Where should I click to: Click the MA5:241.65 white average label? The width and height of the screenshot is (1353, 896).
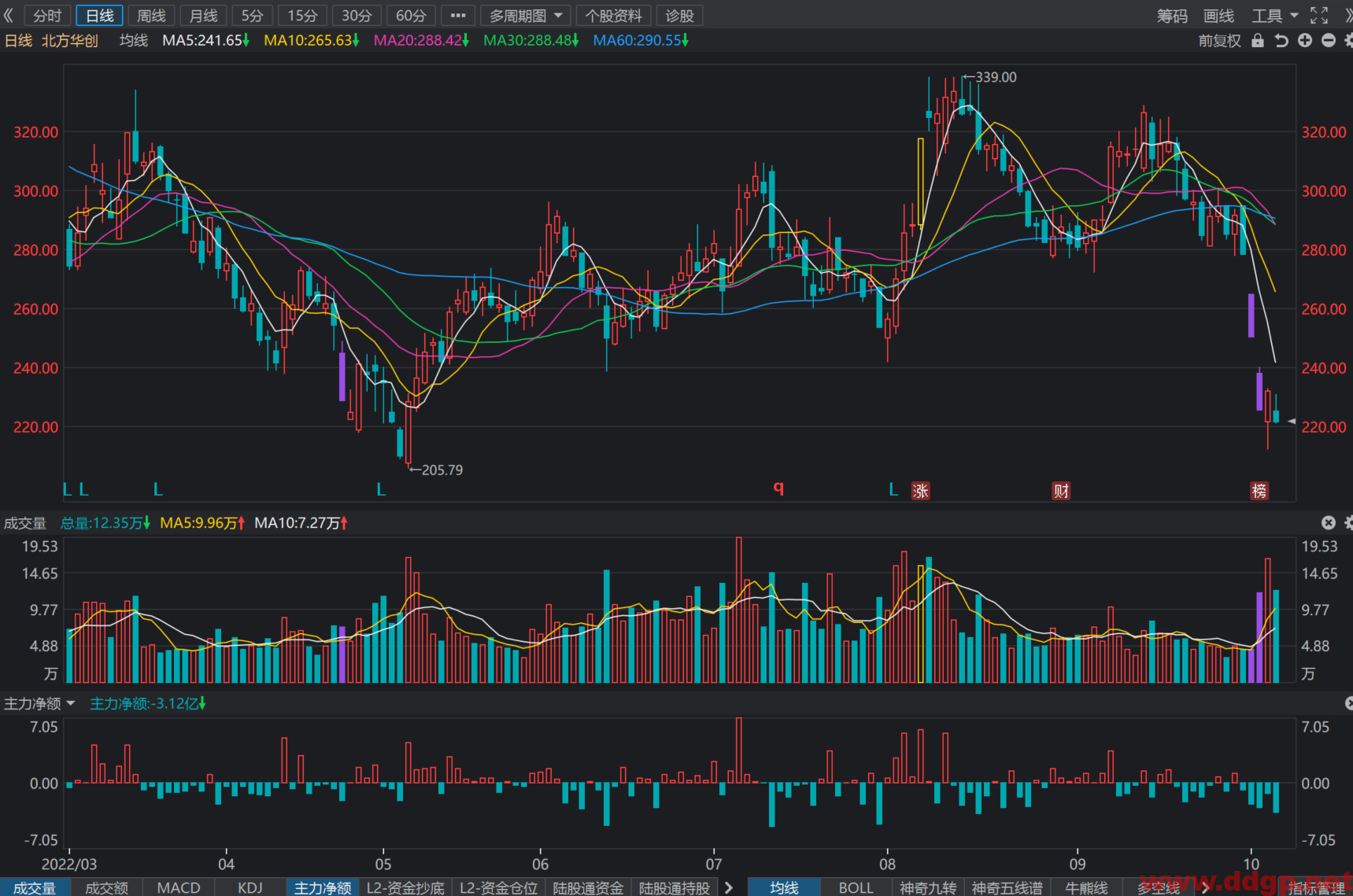point(206,40)
